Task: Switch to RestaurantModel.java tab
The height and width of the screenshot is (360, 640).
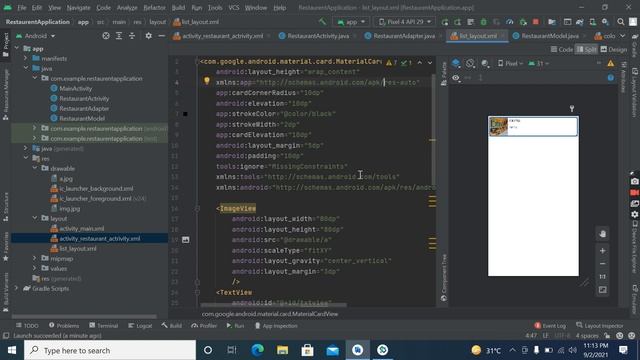Action: [546, 36]
